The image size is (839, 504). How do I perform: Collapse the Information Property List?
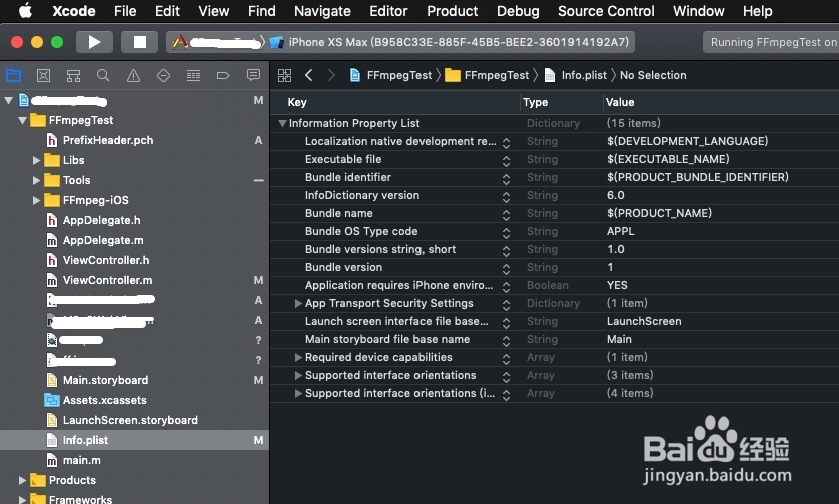pos(283,124)
